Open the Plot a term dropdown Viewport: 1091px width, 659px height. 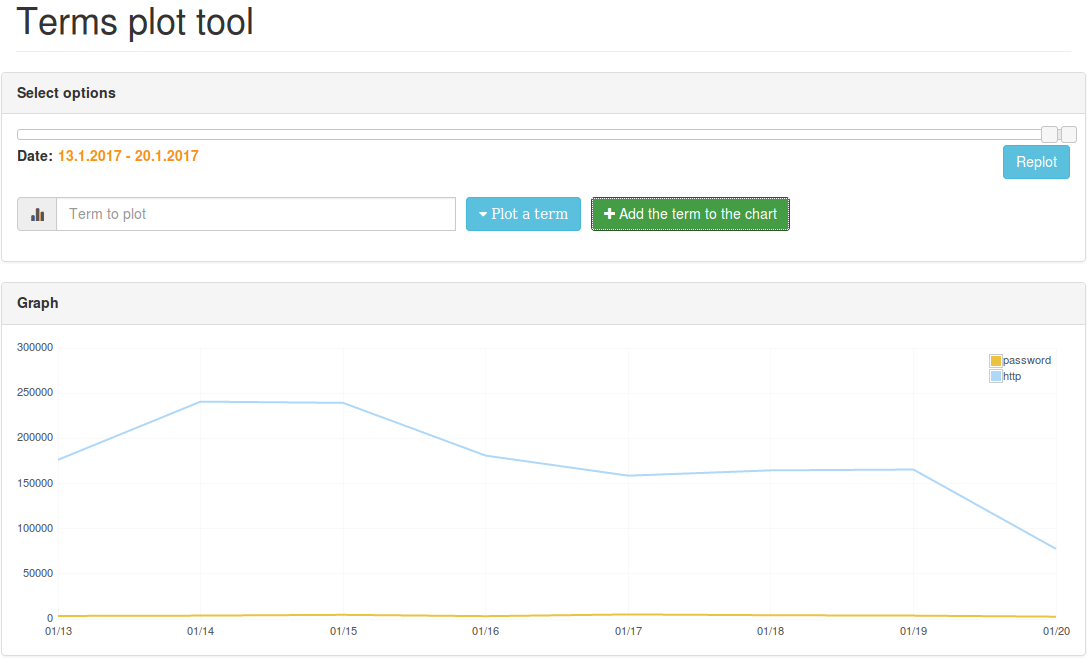(523, 214)
